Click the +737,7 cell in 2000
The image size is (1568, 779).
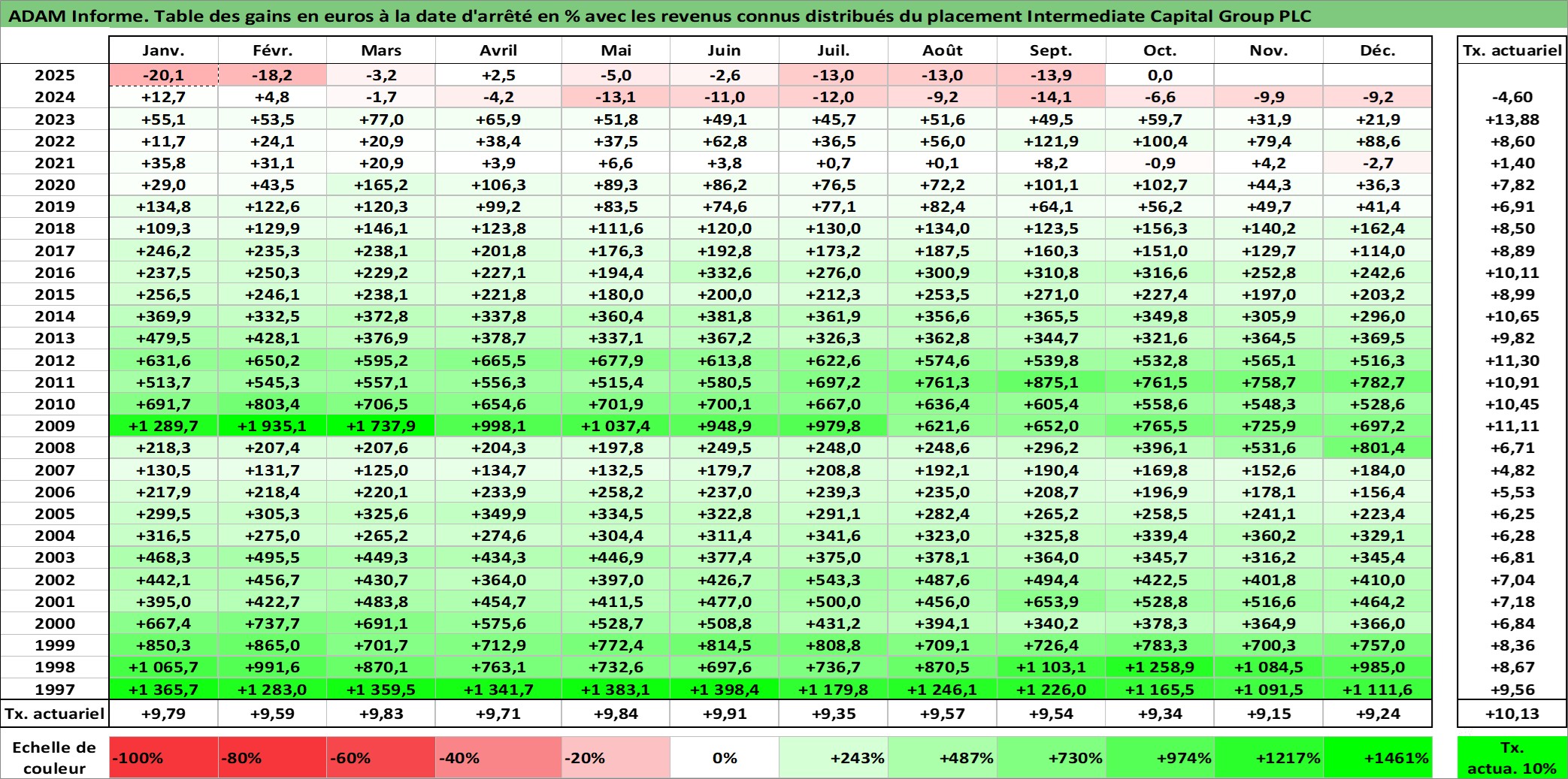click(272, 624)
